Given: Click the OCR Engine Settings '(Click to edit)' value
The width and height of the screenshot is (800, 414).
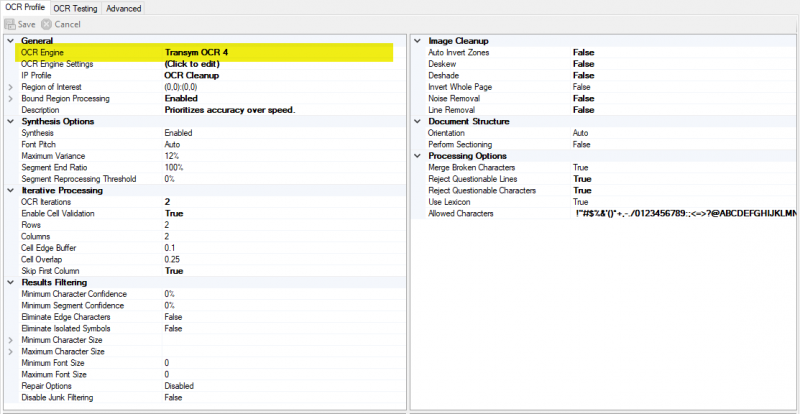Looking at the screenshot, I should click(x=192, y=64).
